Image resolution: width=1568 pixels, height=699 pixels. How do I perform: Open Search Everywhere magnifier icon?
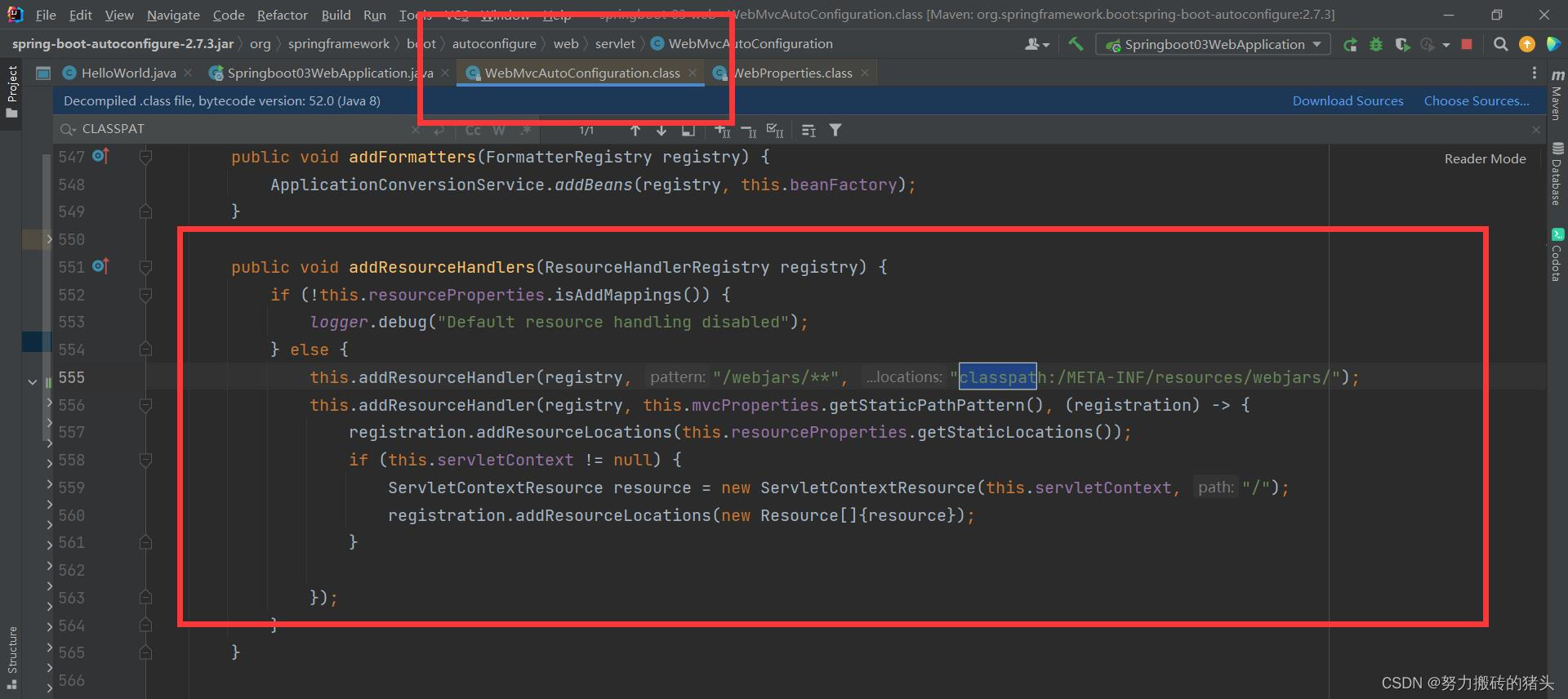click(1500, 44)
